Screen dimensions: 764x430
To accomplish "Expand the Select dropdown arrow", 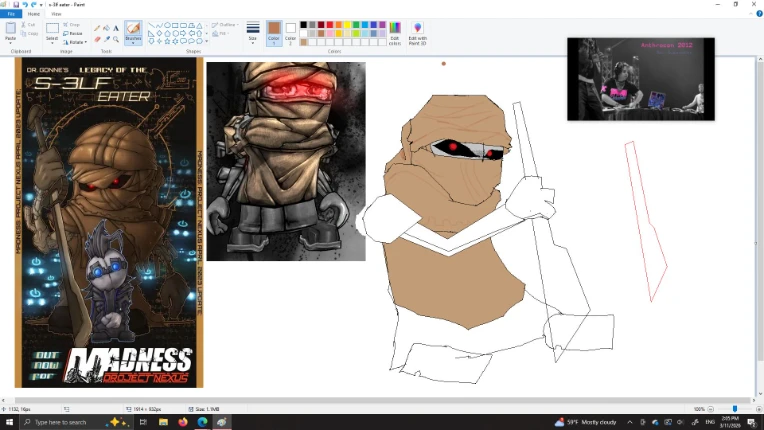I will click(x=52, y=43).
